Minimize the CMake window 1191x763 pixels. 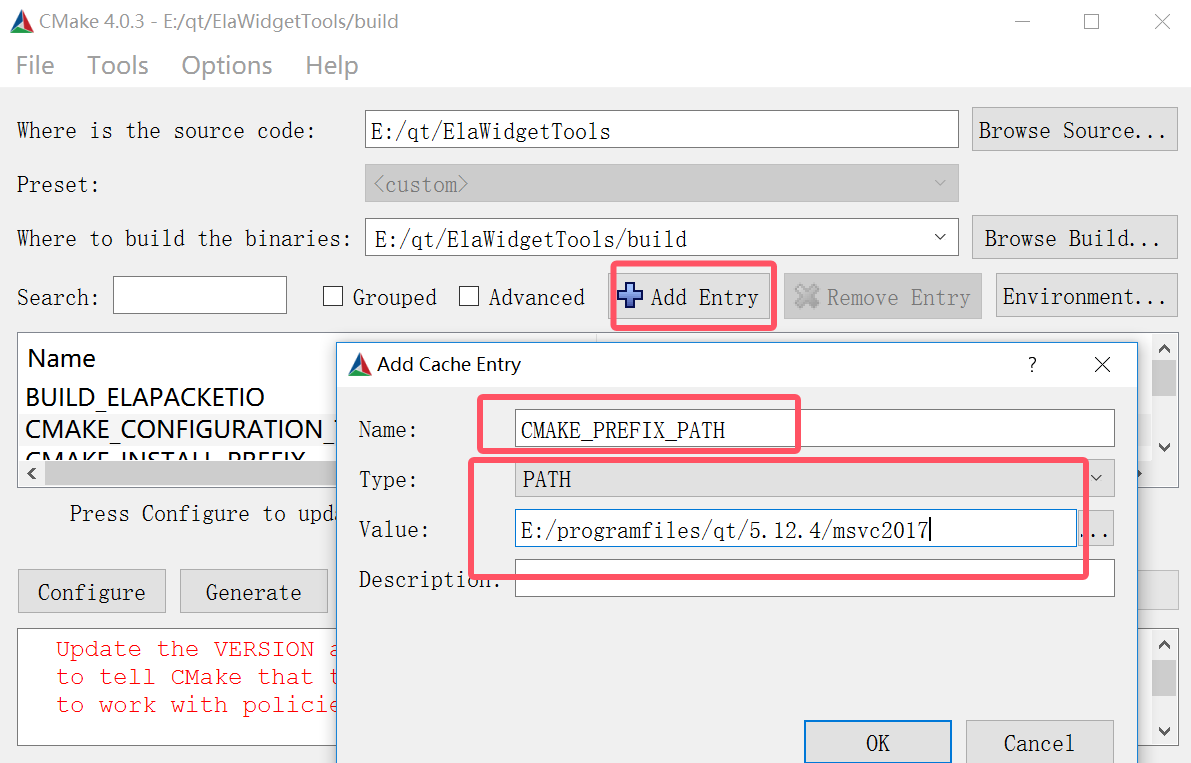pos(1022,22)
